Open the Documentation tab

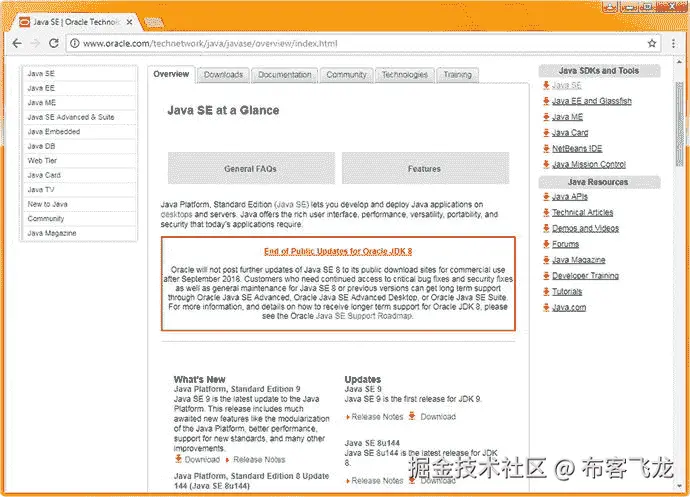click(284, 75)
